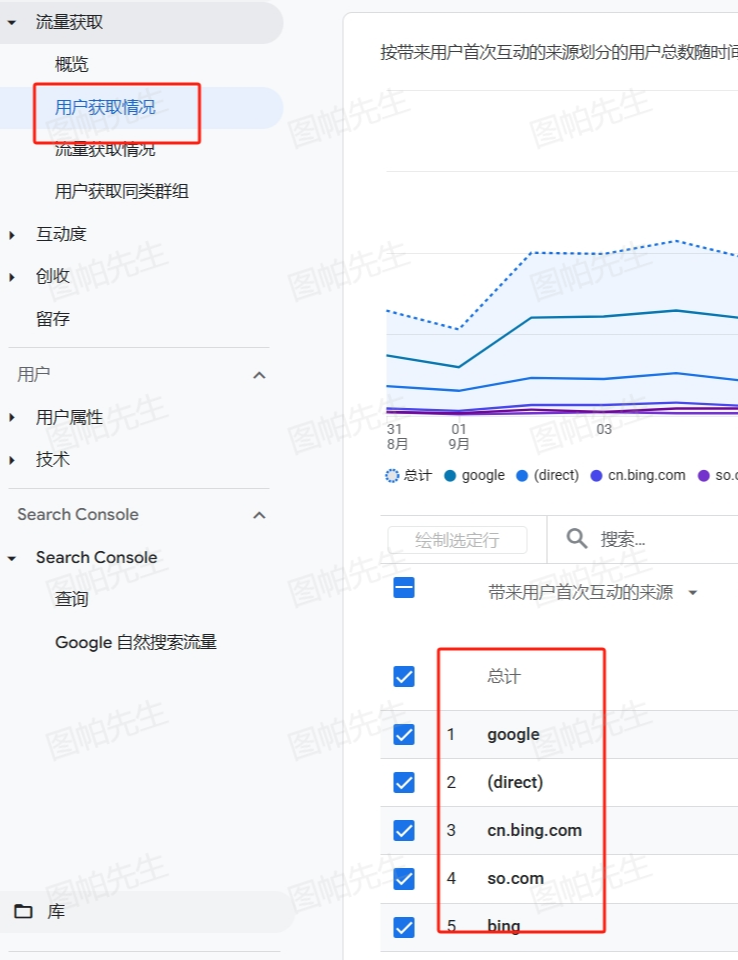The width and height of the screenshot is (738, 960).
Task: Click the google source cell
Action: 513,734
